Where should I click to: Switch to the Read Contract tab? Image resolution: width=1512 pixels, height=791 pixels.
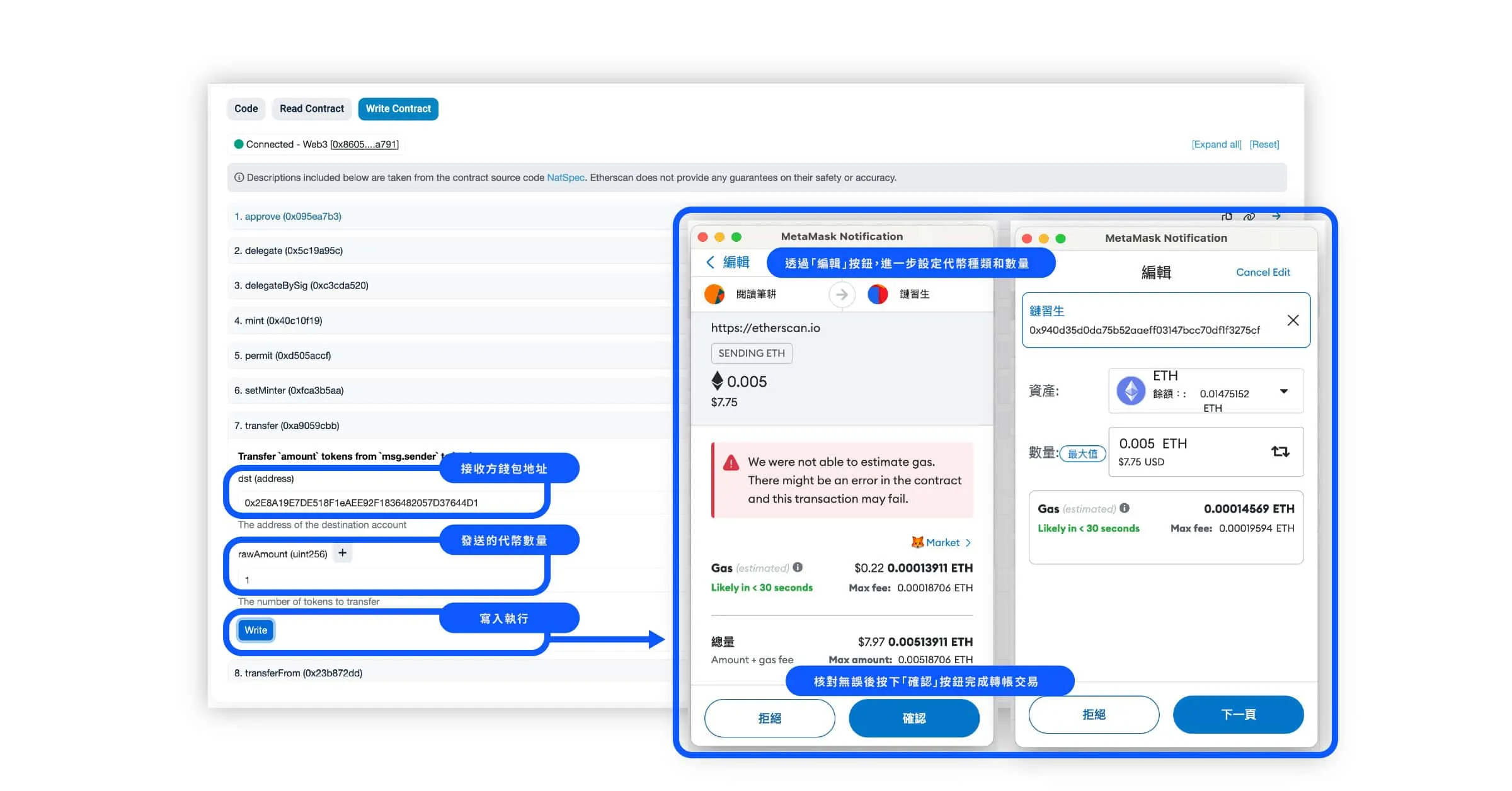[x=312, y=109]
